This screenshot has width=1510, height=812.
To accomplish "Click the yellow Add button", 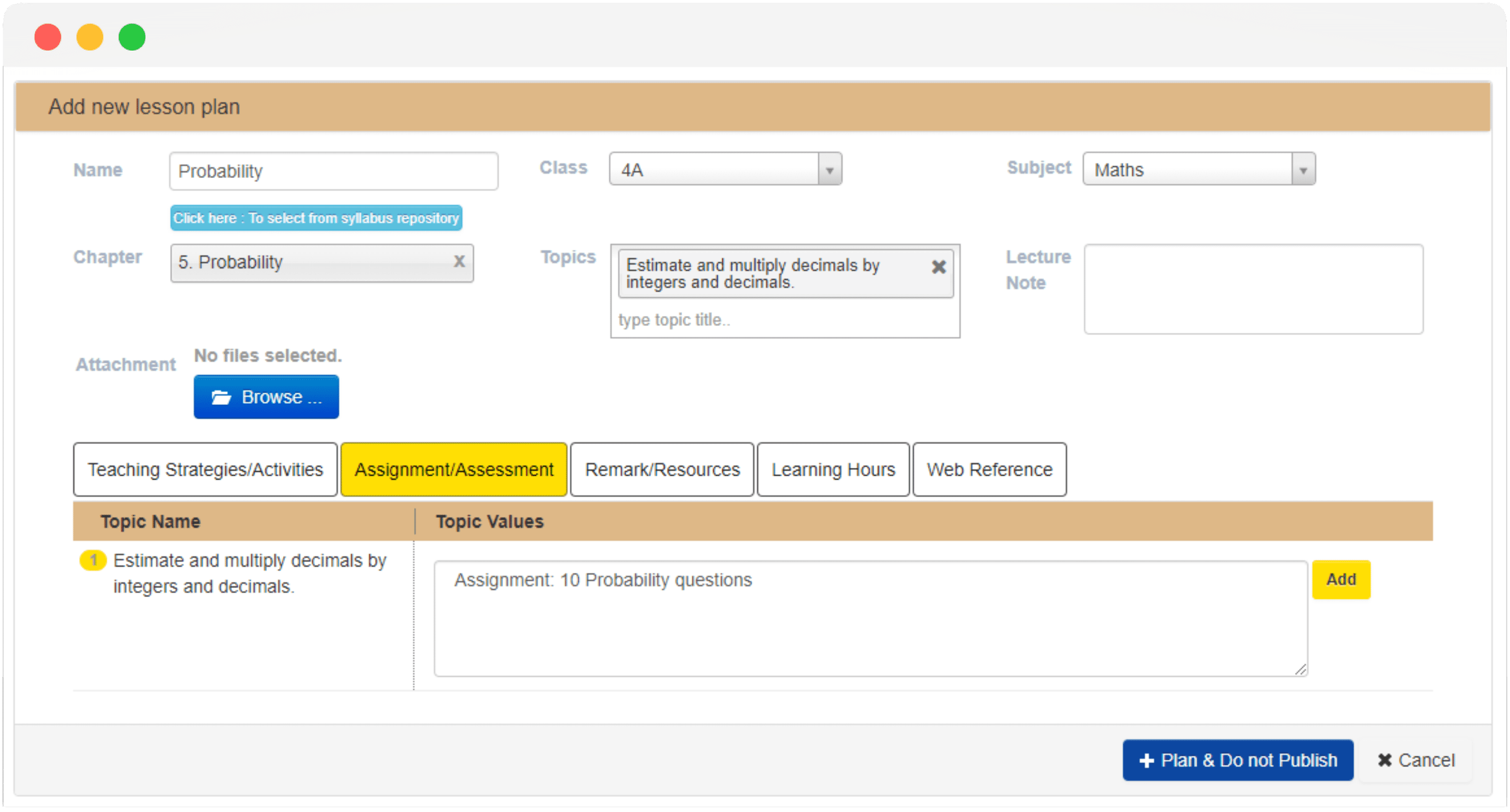I will [x=1341, y=579].
